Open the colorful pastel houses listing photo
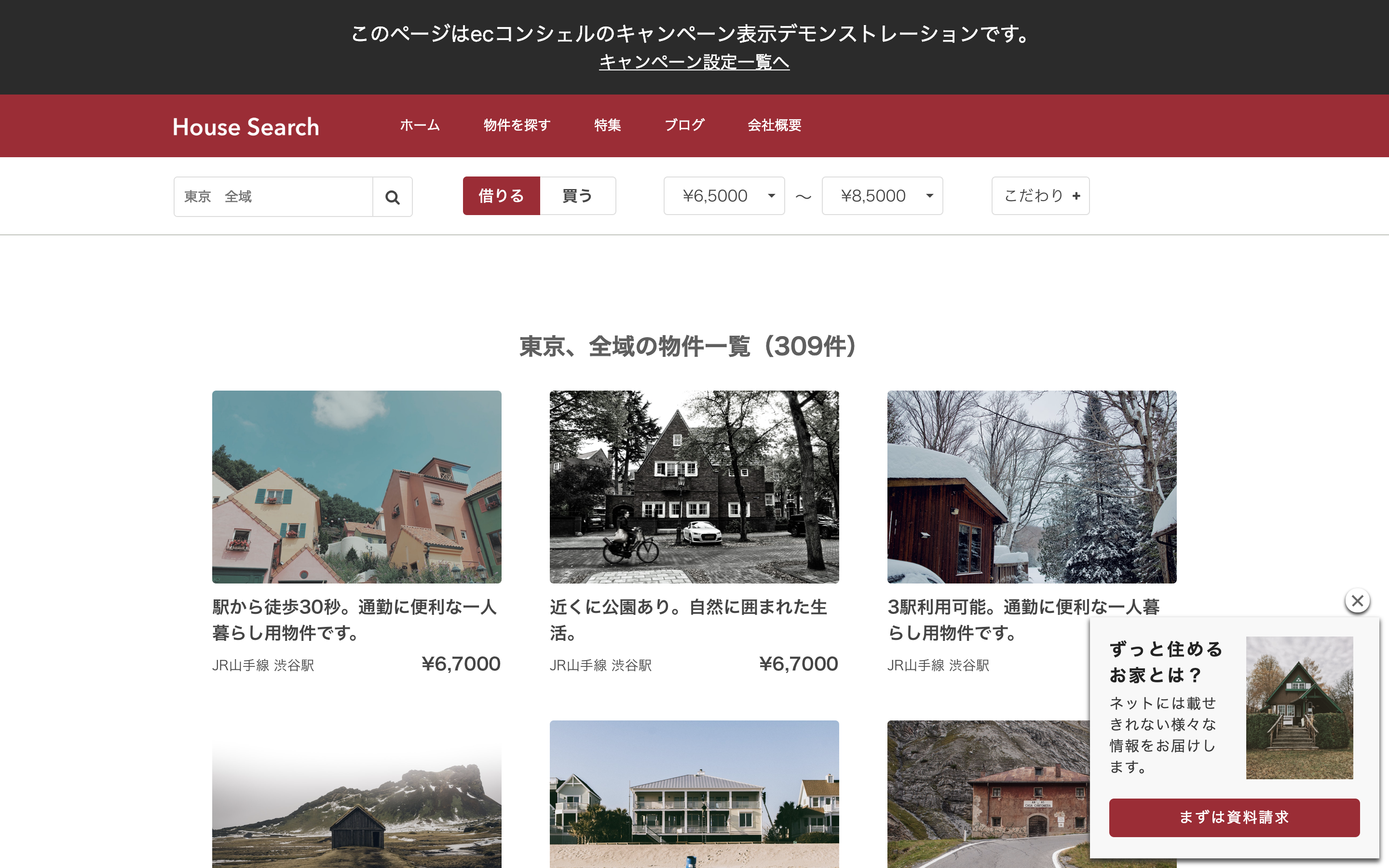The image size is (1389, 868). point(356,487)
